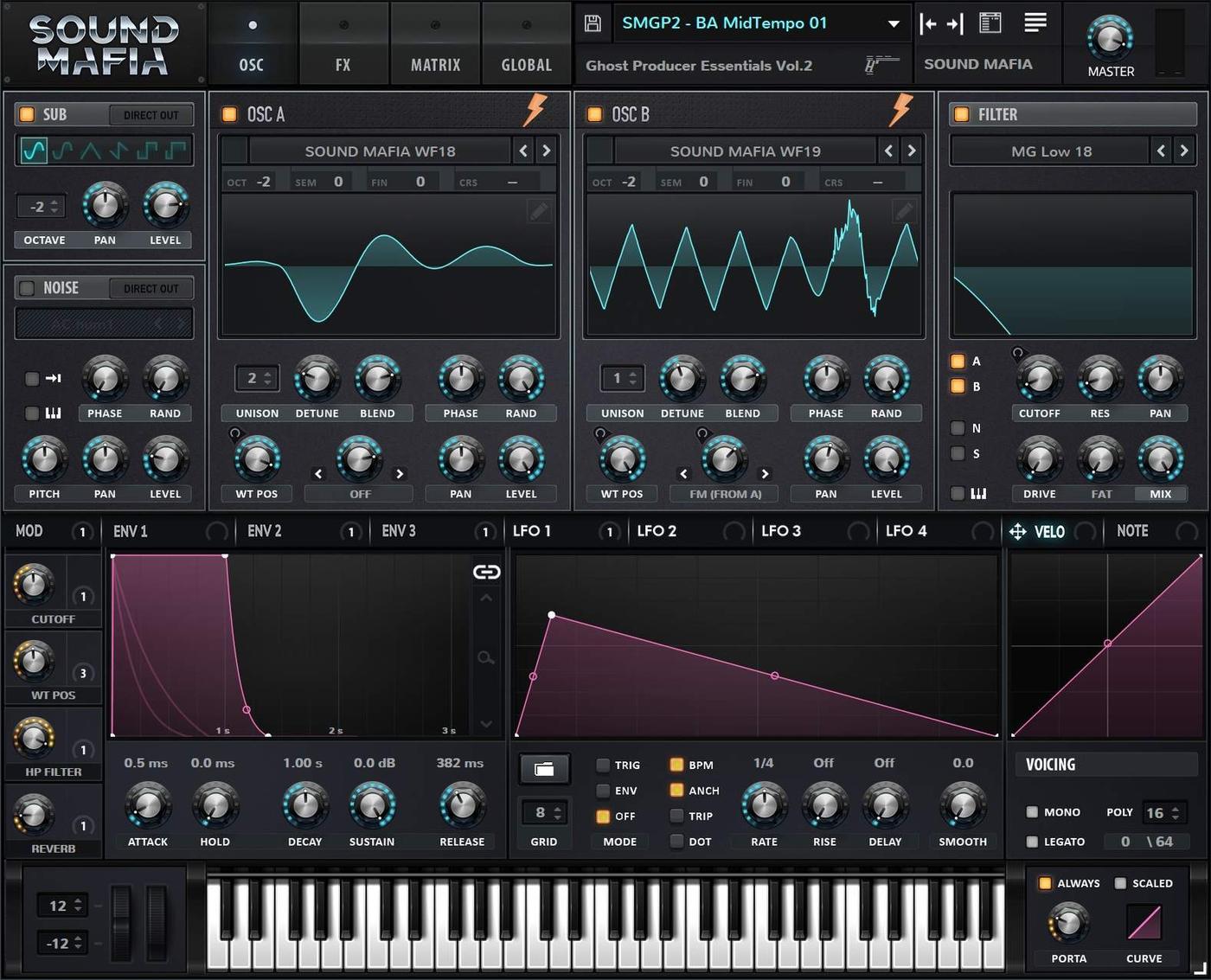Enable filter routing for N
Screen dimensions: 1211x980
tap(958, 428)
